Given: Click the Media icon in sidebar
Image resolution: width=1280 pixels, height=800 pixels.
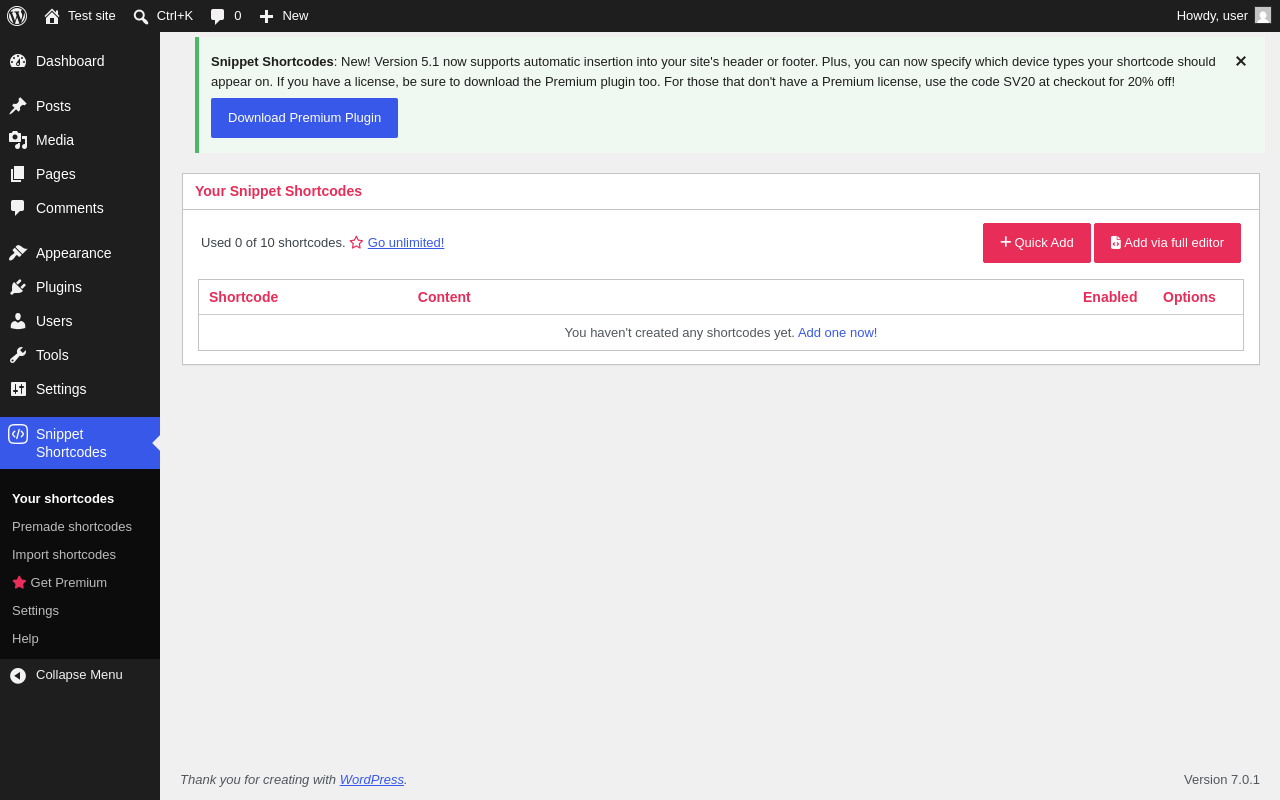Looking at the screenshot, I should click(x=18, y=140).
